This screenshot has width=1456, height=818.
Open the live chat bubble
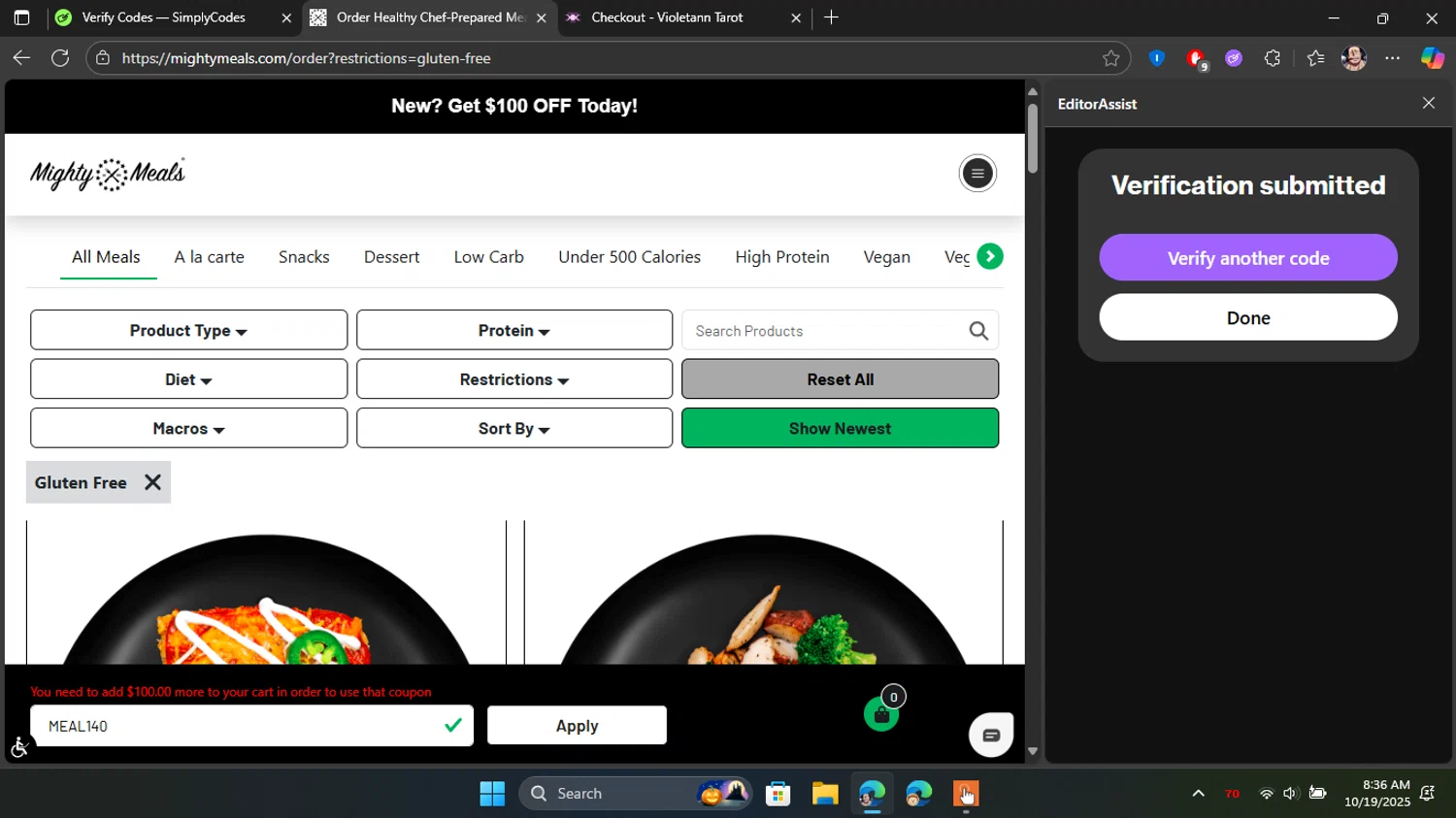[991, 736]
